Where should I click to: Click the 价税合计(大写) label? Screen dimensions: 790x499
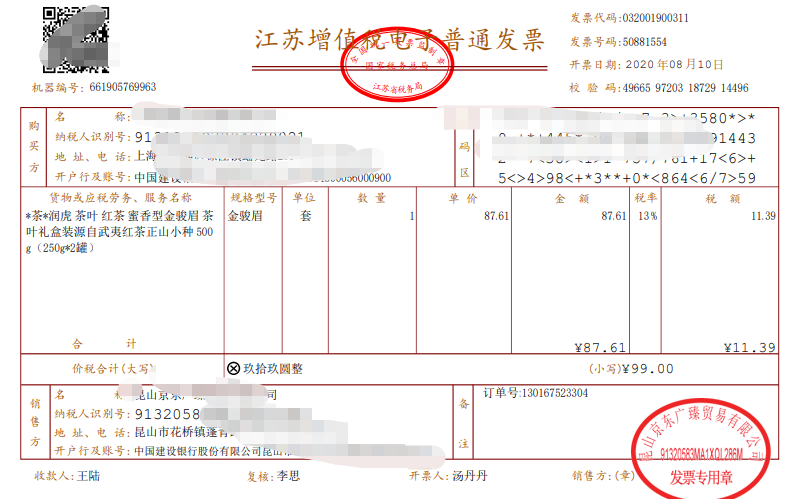[x=112, y=369]
